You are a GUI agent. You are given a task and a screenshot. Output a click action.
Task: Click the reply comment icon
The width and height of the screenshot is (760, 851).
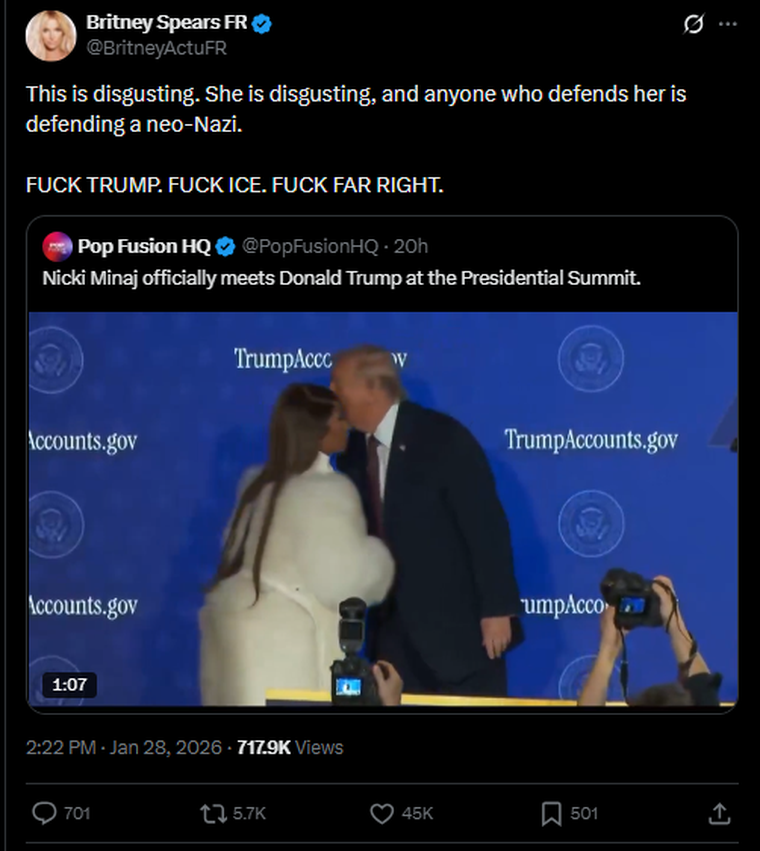tap(45, 813)
